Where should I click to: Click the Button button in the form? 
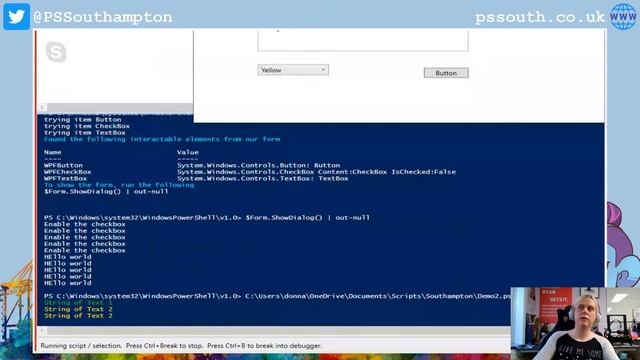click(446, 73)
